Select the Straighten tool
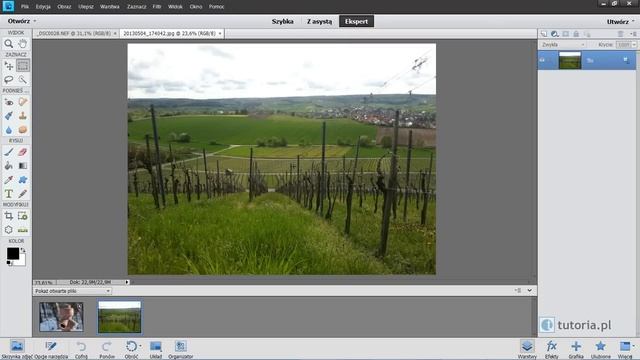This screenshot has width=640, height=360. (23, 230)
